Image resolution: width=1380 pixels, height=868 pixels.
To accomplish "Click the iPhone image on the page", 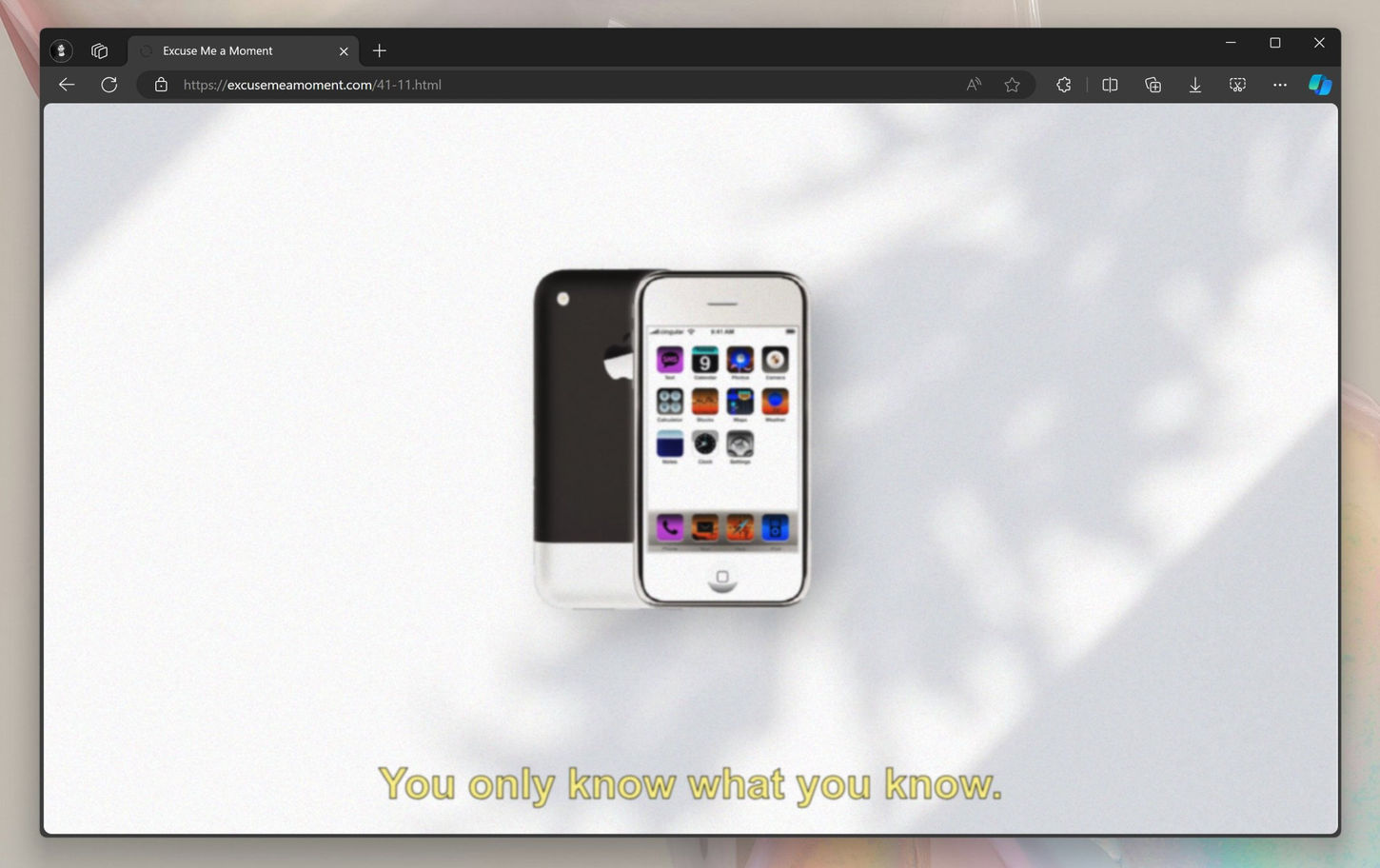I will [x=671, y=439].
